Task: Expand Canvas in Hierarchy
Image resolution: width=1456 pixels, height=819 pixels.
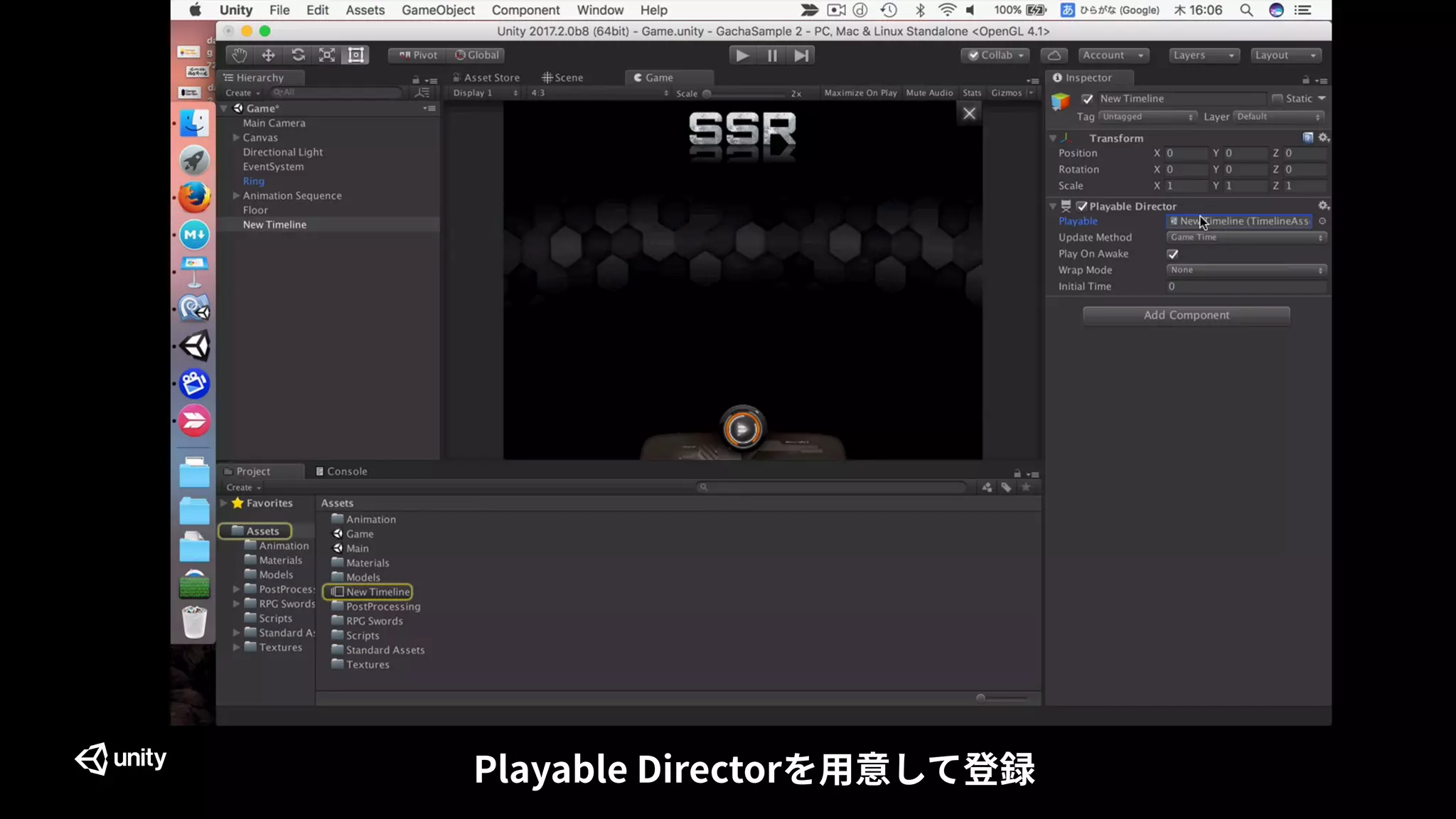Action: [236, 138]
